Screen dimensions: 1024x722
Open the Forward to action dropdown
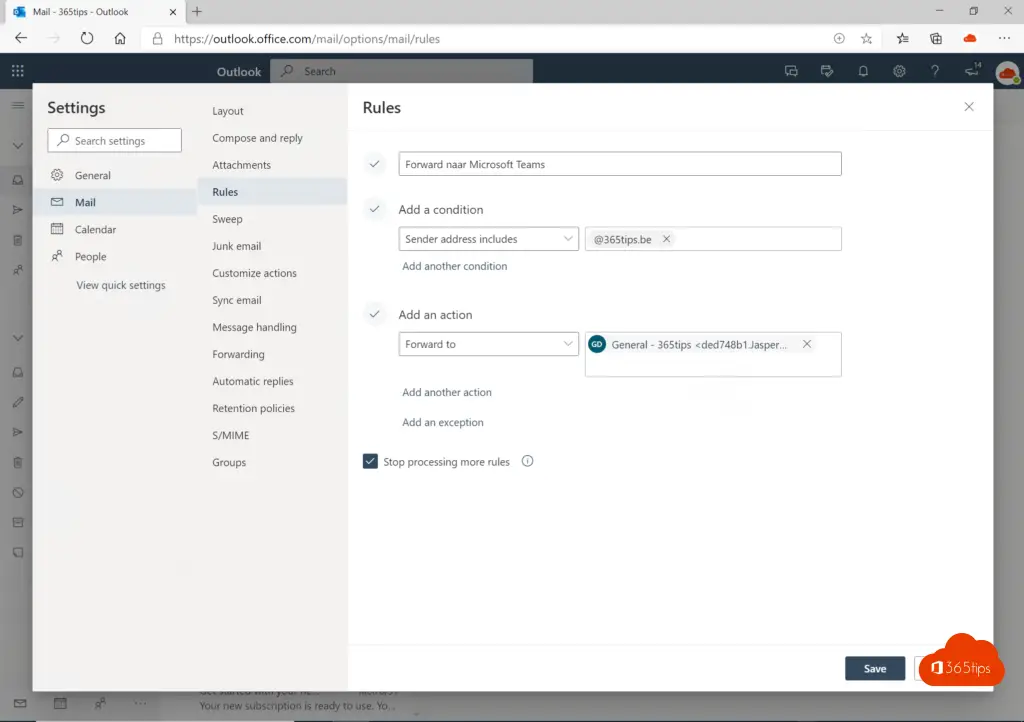pos(488,344)
